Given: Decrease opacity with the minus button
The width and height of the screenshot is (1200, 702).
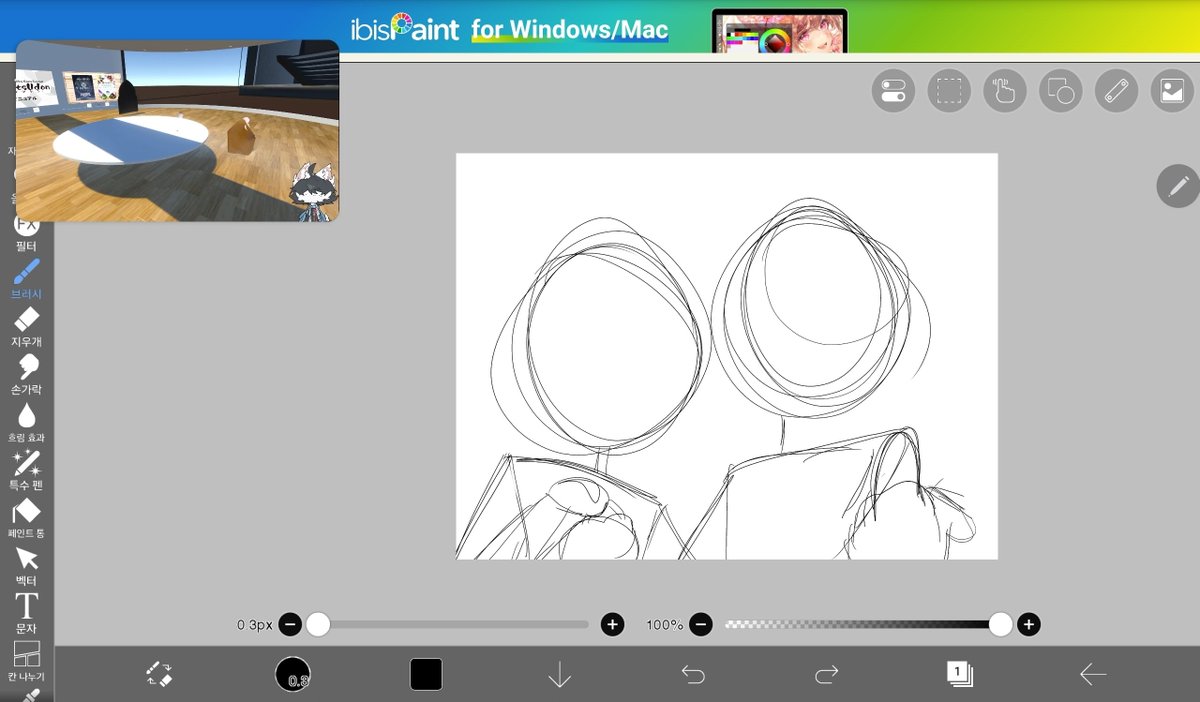Looking at the screenshot, I should 701,625.
